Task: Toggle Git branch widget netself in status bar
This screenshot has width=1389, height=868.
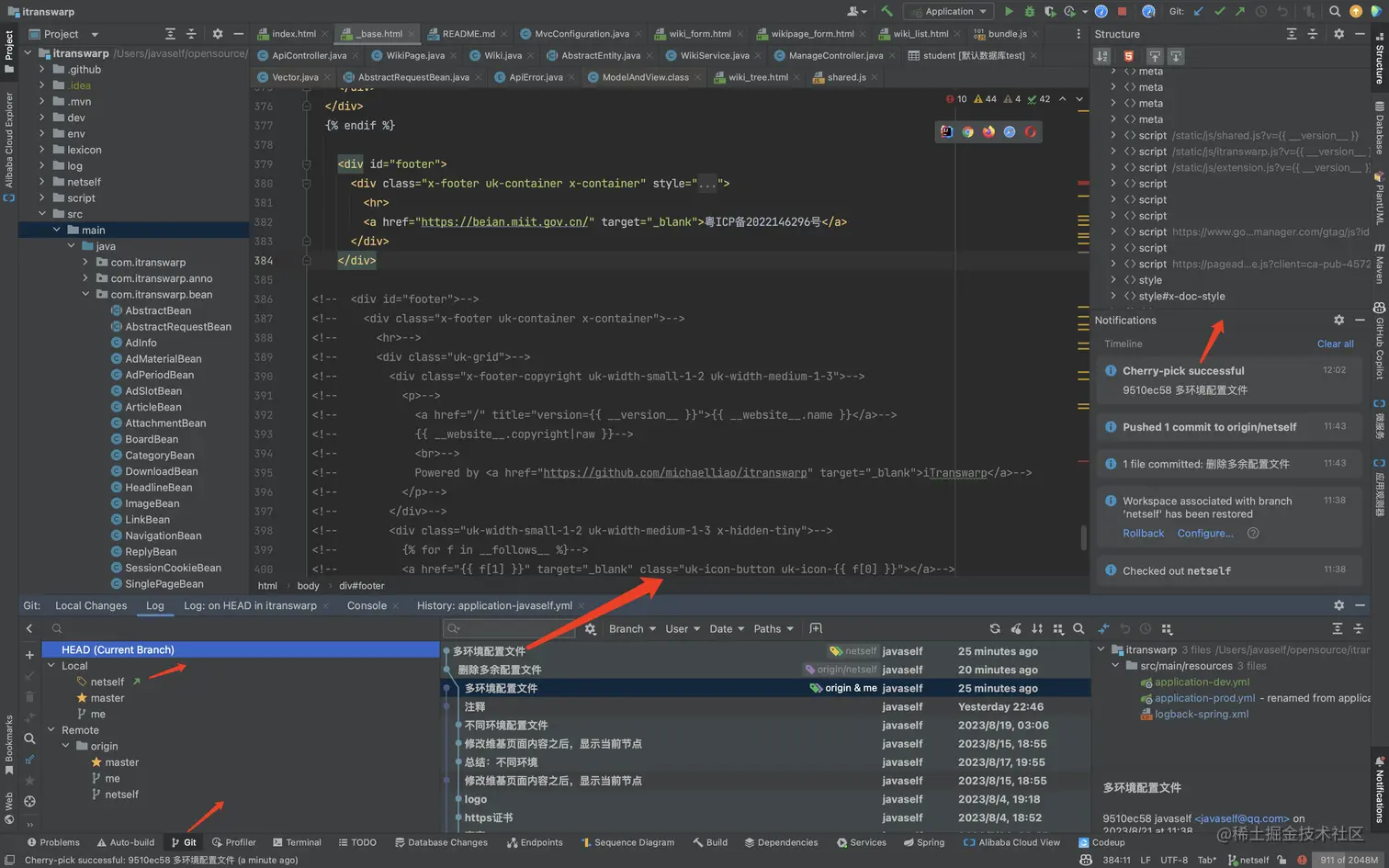Action: 1248,861
